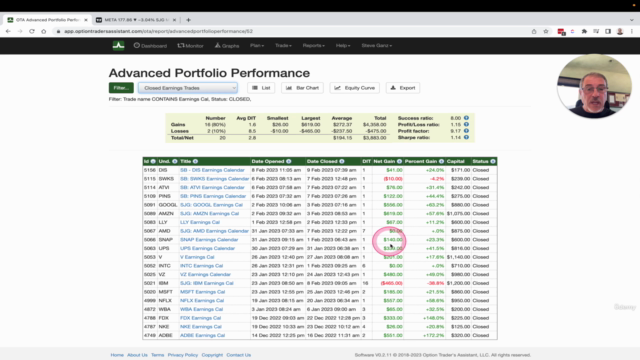Open ADBE Earnings Cal trade
640x360 pixels.
[x=202, y=335]
